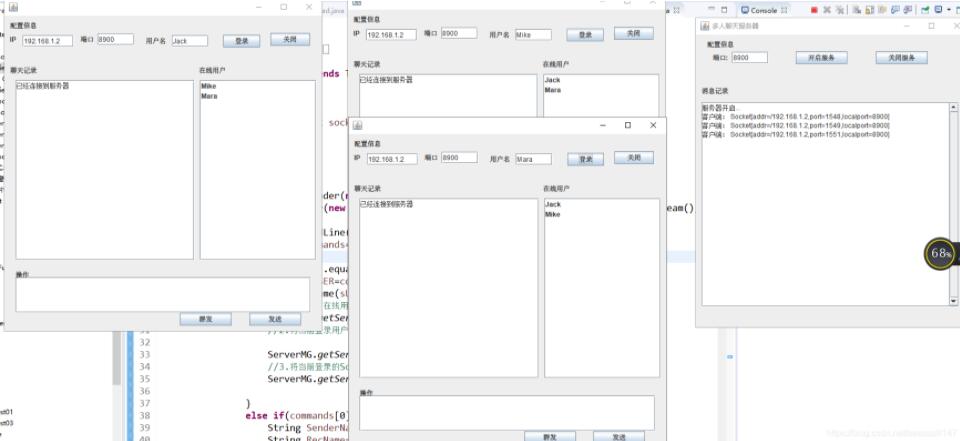Click the chart icon in server window title

(x=705, y=26)
